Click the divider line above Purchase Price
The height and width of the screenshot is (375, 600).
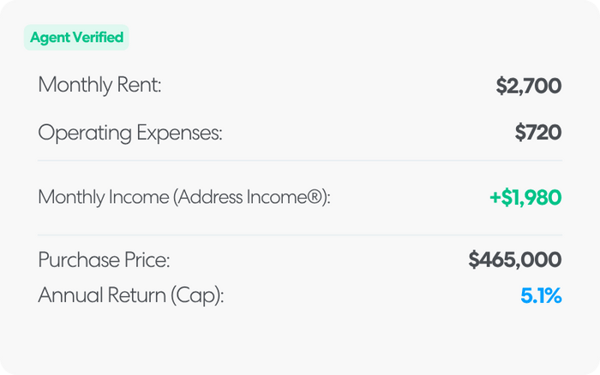[300, 235]
